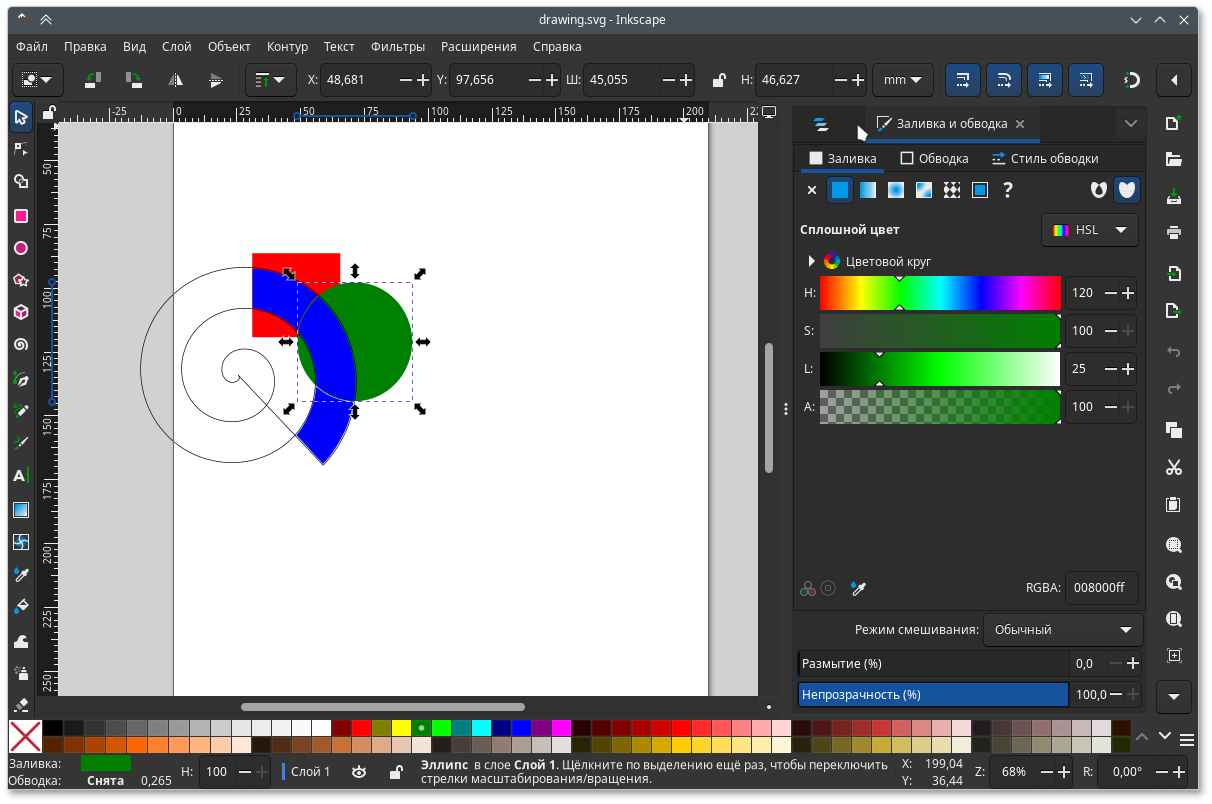Viewport: 1212px width, 804px height.
Task: Select the Dropper tool in the toolbox
Action: (x=20, y=572)
